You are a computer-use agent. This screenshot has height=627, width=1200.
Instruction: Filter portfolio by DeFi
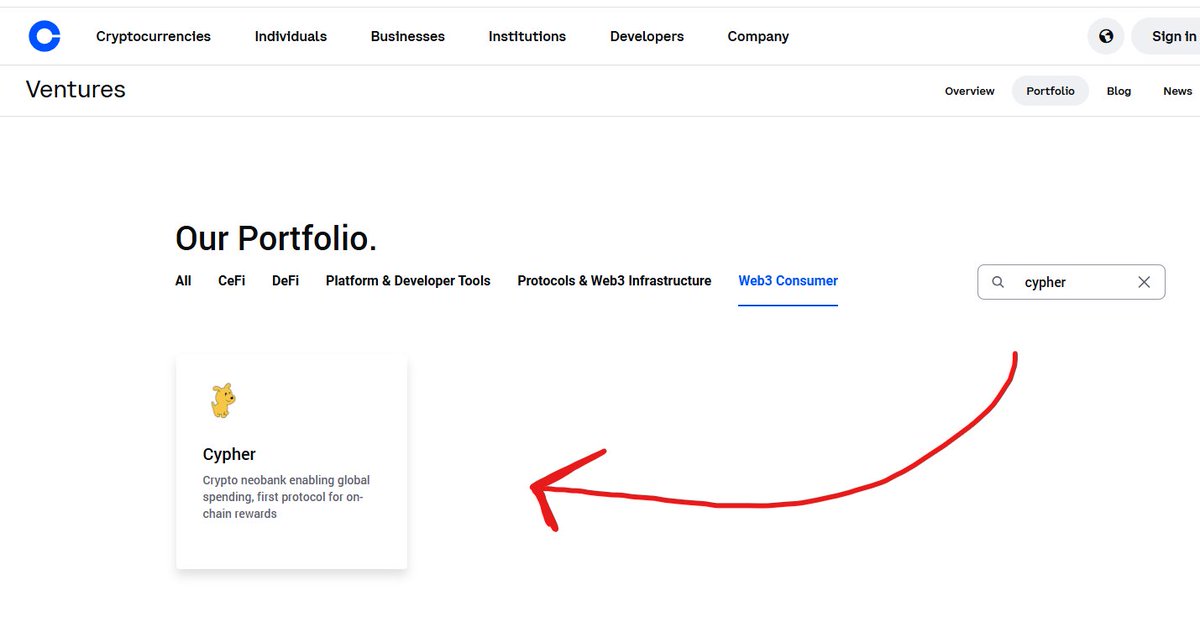[x=285, y=281]
